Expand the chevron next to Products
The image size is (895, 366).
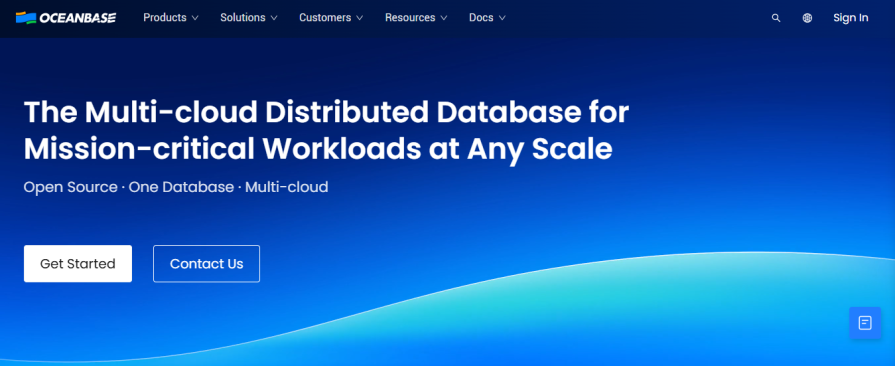click(x=195, y=18)
